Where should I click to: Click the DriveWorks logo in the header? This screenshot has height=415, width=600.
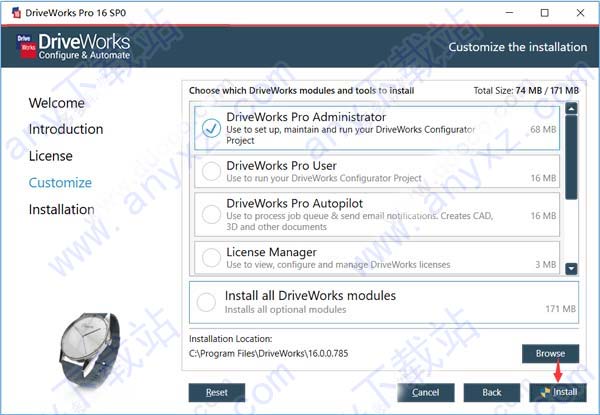[x=73, y=46]
